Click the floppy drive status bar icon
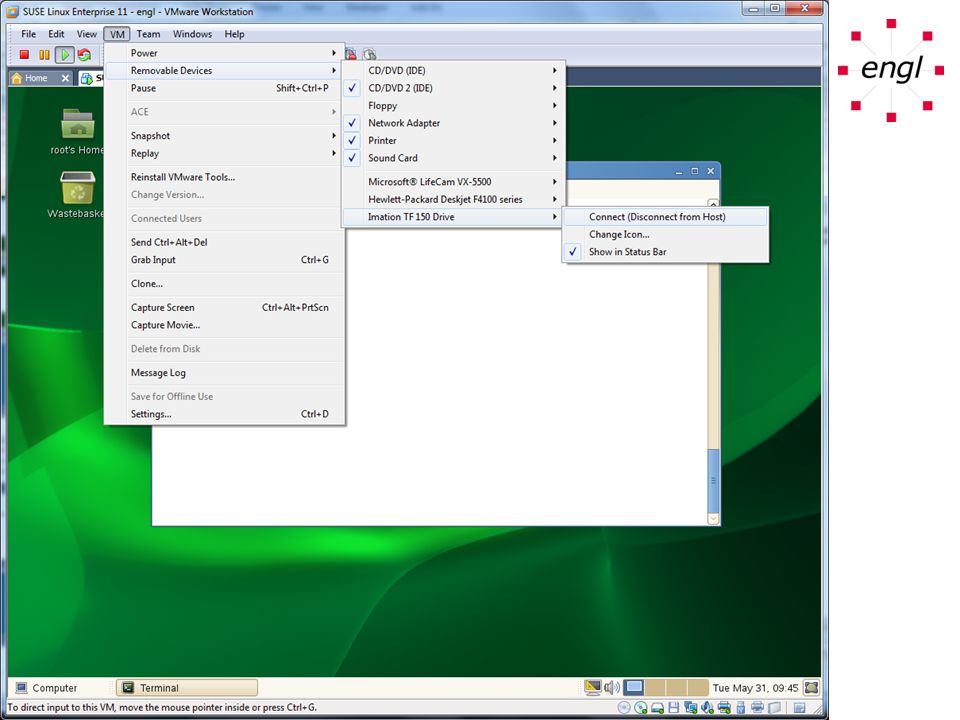The width and height of the screenshot is (960, 720). pyautogui.click(x=674, y=707)
